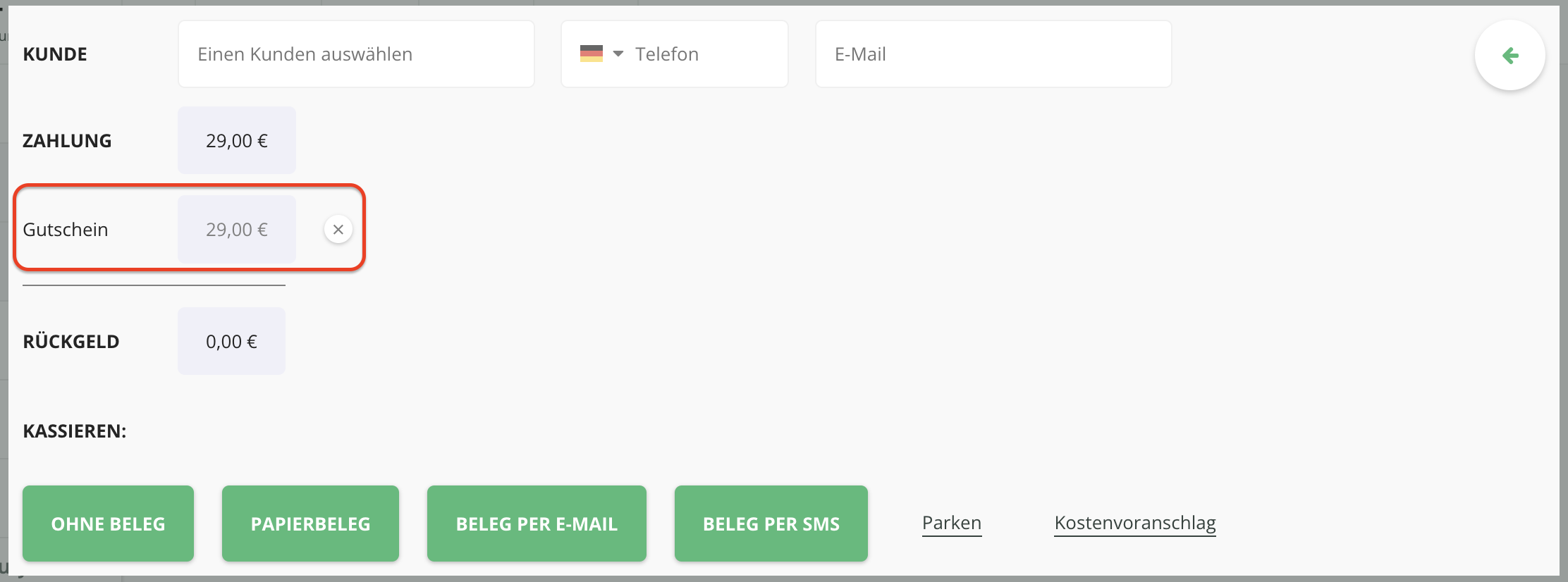Send receipt via BELEG PER SMS
The height and width of the screenshot is (582, 1568).
771,524
